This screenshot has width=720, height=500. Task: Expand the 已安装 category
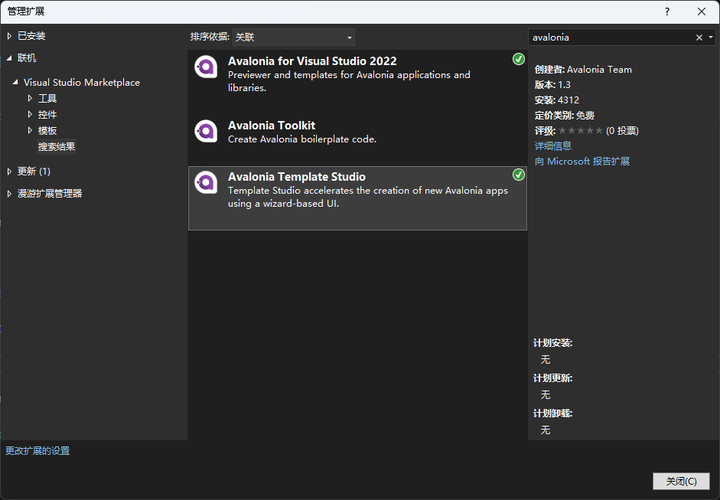(x=10, y=36)
